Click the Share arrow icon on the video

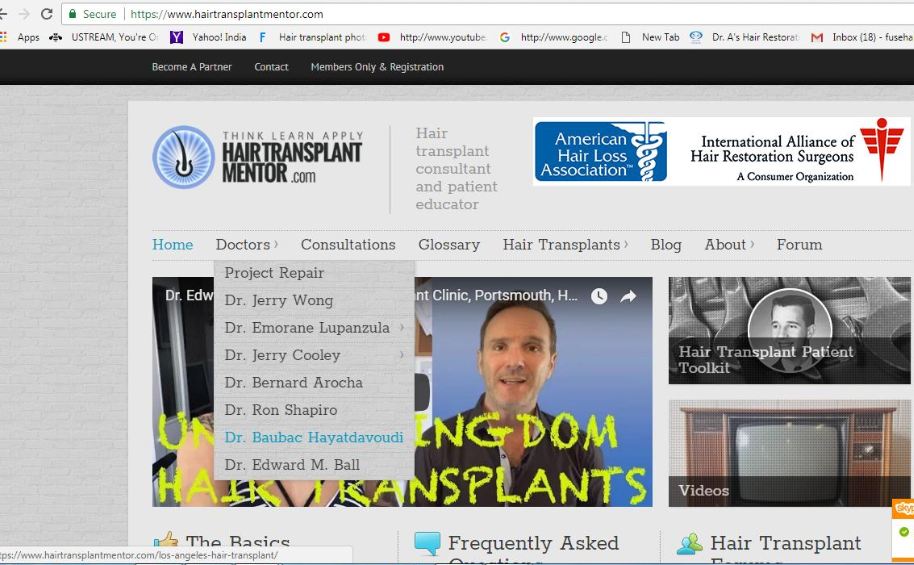point(628,296)
